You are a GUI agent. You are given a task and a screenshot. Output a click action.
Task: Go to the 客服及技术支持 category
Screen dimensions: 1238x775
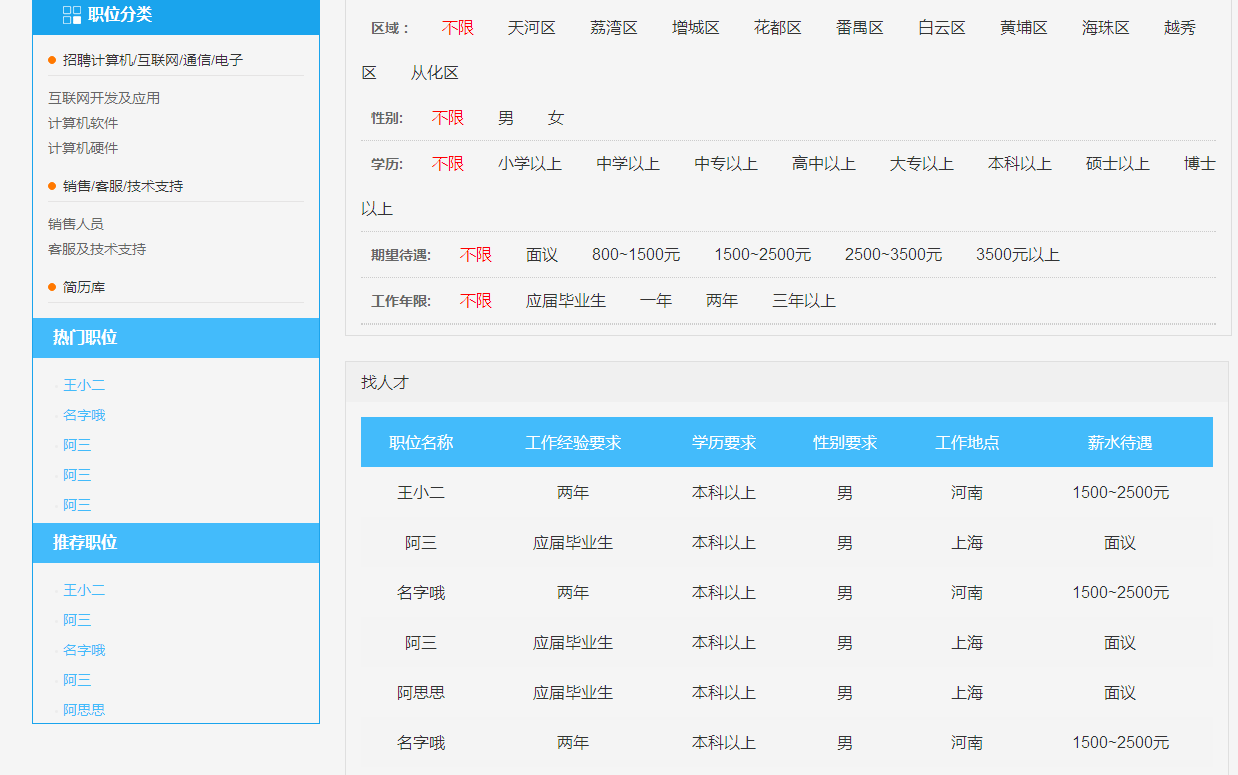pyautogui.click(x=97, y=249)
